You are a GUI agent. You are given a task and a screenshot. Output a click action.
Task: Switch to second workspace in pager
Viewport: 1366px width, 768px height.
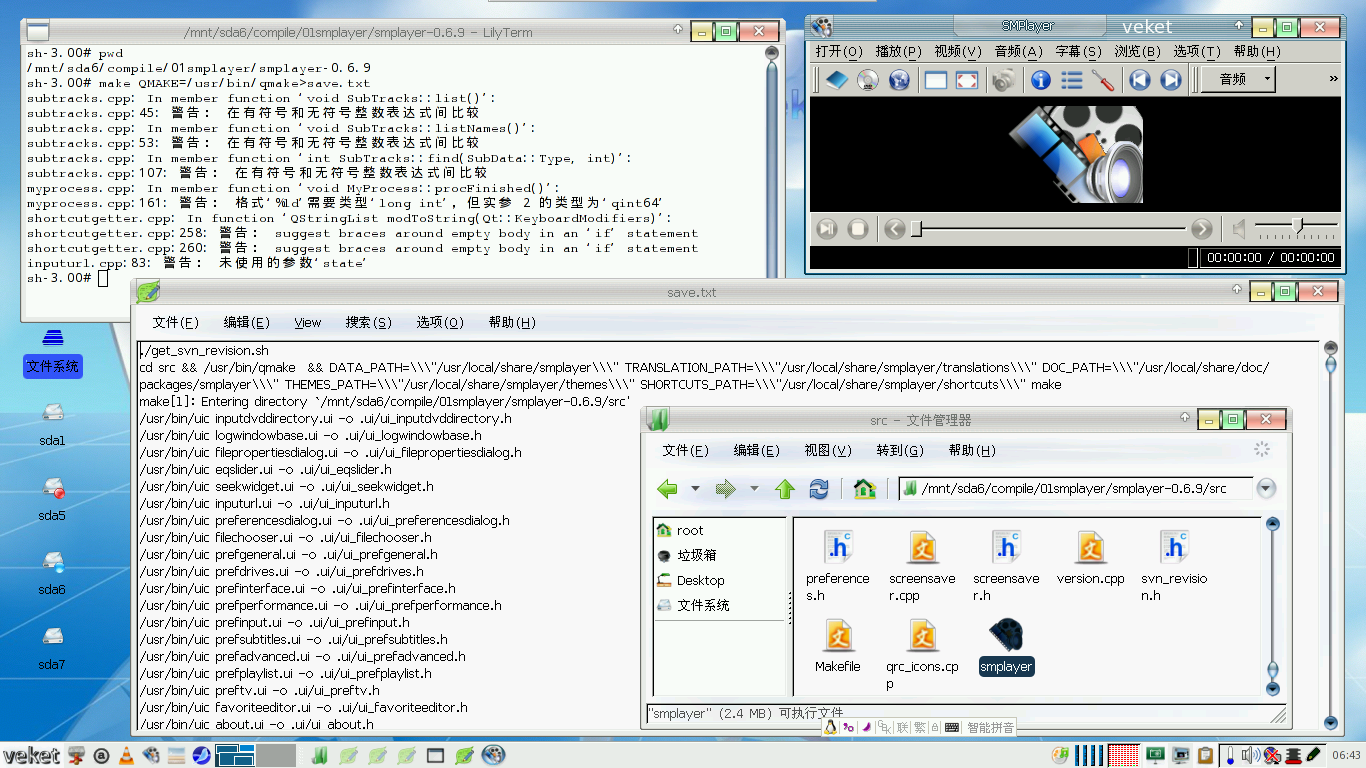click(277, 755)
